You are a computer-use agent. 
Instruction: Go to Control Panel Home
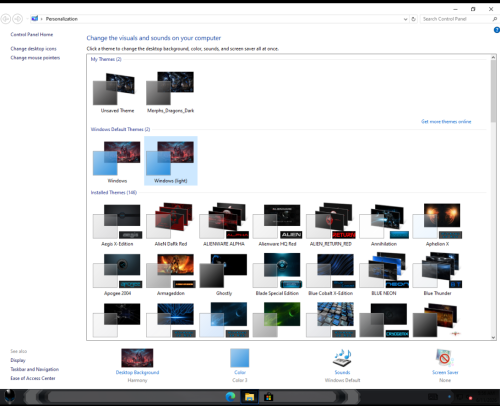pos(32,34)
